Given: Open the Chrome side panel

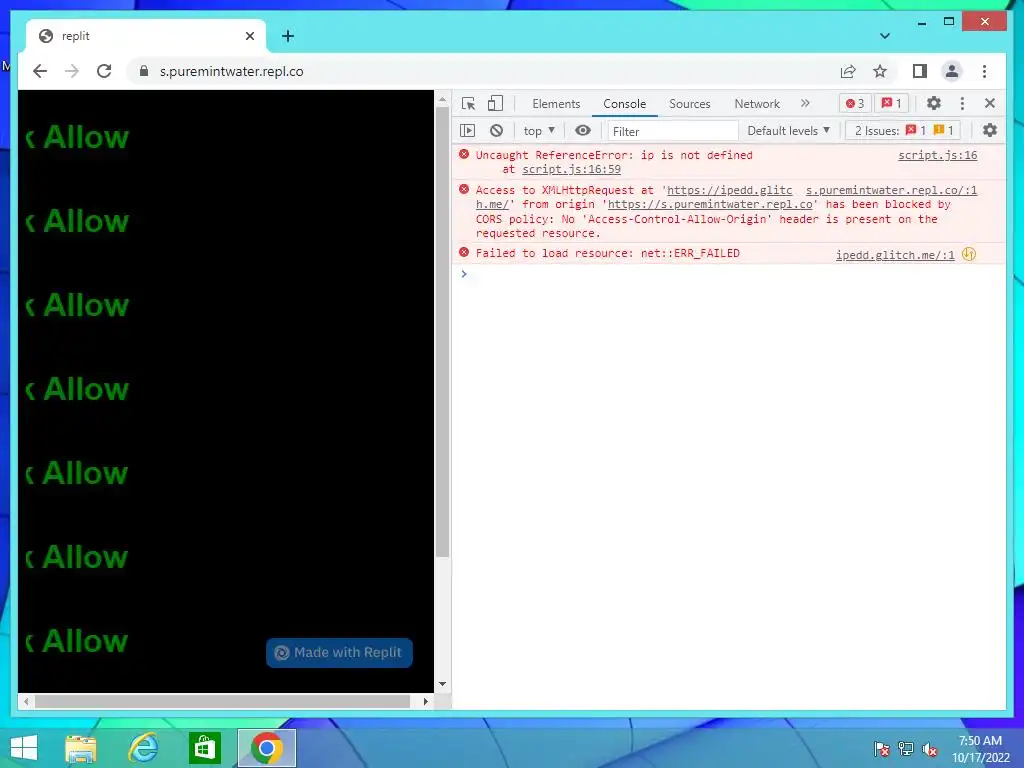Looking at the screenshot, I should click(x=920, y=71).
